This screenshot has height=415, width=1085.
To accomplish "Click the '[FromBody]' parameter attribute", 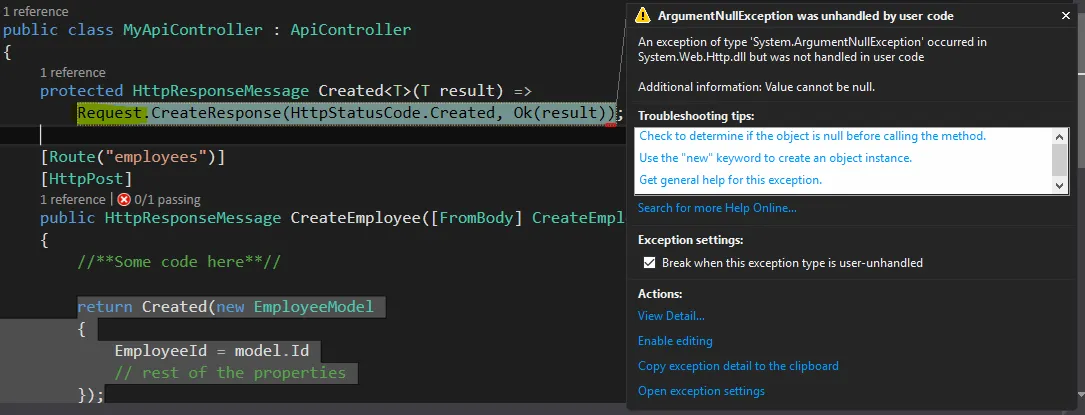I will point(476,219).
